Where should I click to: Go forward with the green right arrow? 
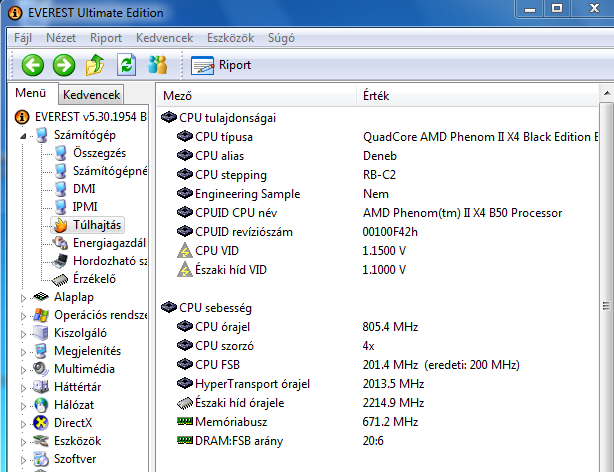click(x=64, y=65)
